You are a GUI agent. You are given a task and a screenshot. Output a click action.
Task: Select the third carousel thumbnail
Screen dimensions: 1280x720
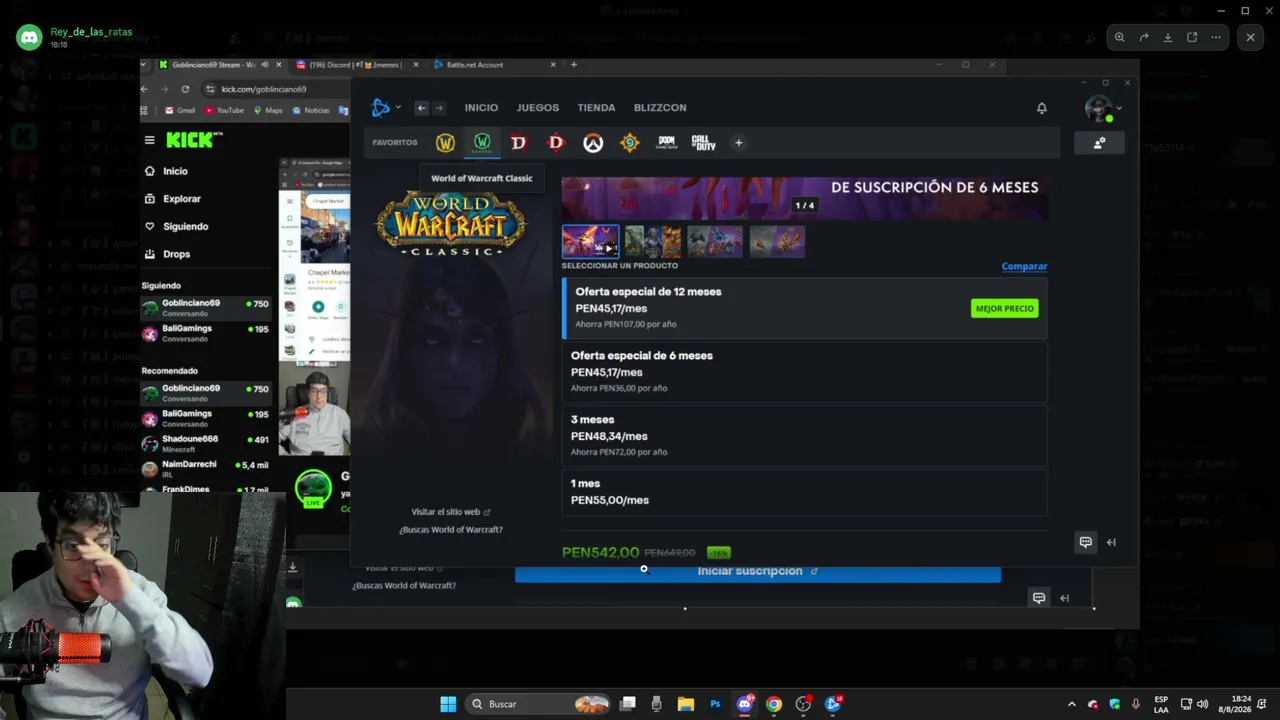[x=715, y=241]
